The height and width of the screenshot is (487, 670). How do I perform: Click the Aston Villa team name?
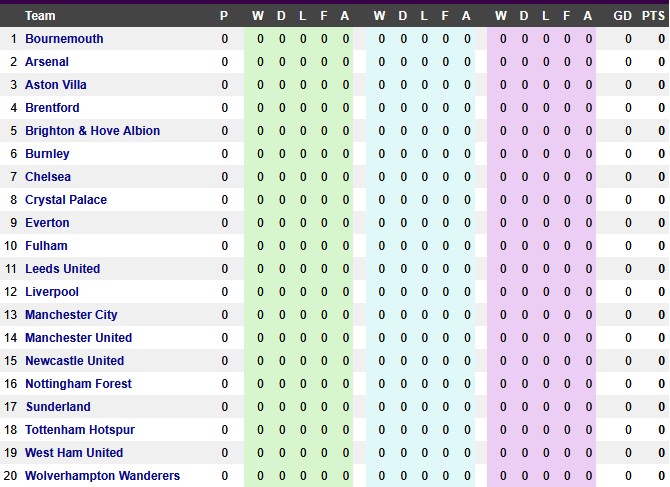(56, 85)
